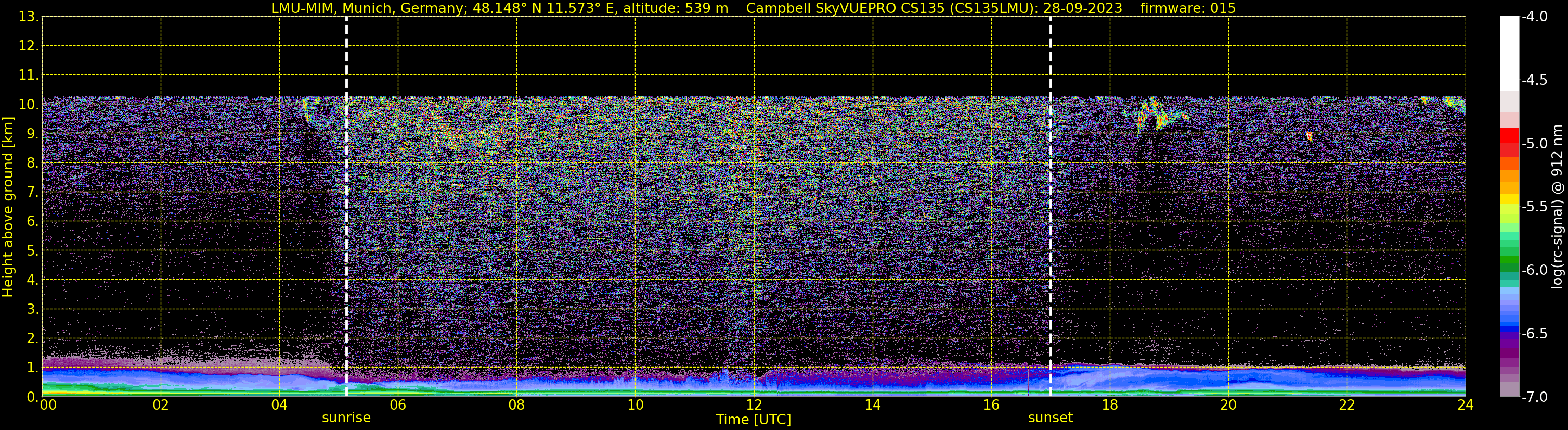Click the height-axis tick label '3.'
Image resolution: width=1568 pixels, height=430 pixels.
click(x=33, y=309)
